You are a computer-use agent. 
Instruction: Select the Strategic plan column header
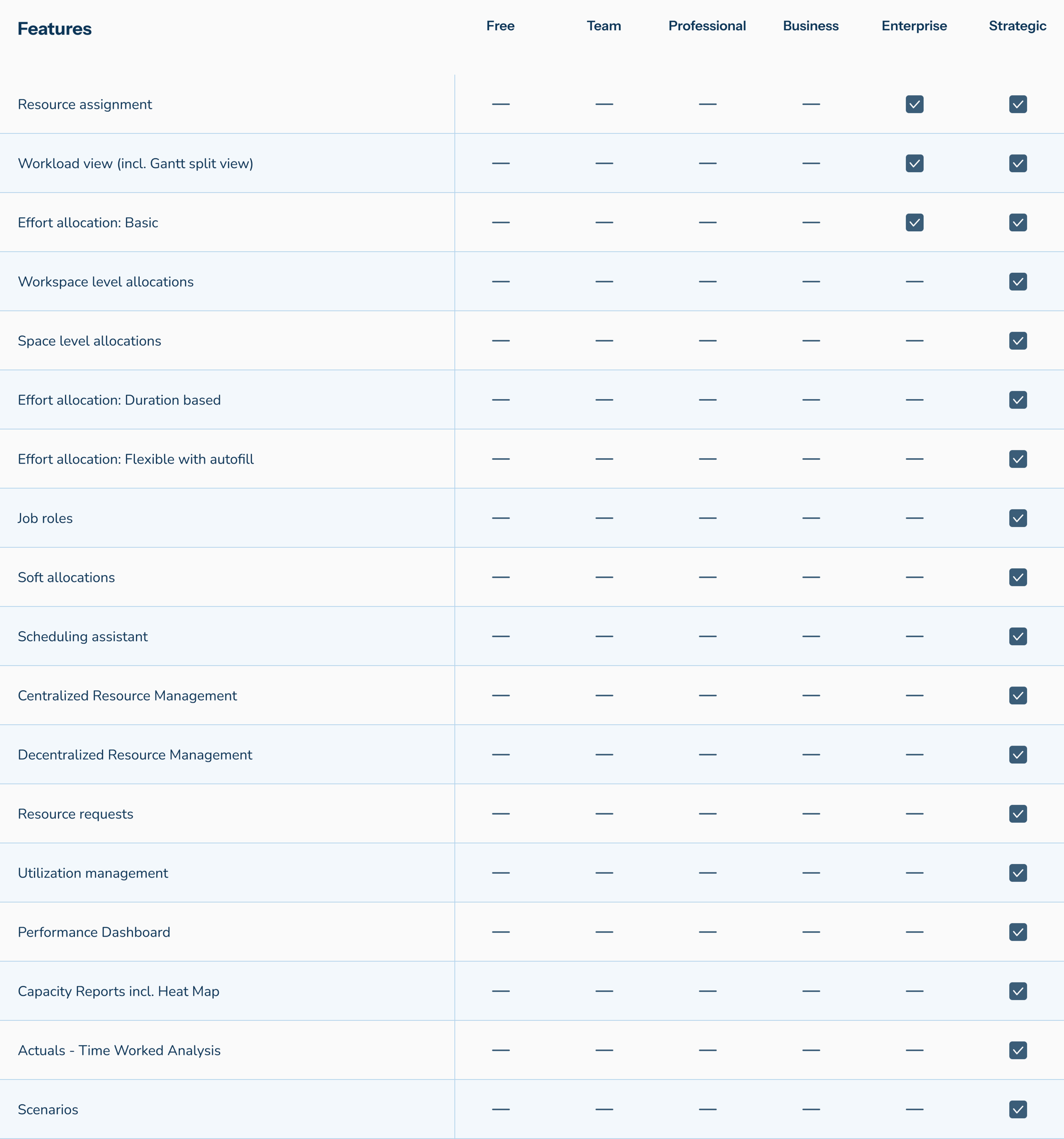1018,26
